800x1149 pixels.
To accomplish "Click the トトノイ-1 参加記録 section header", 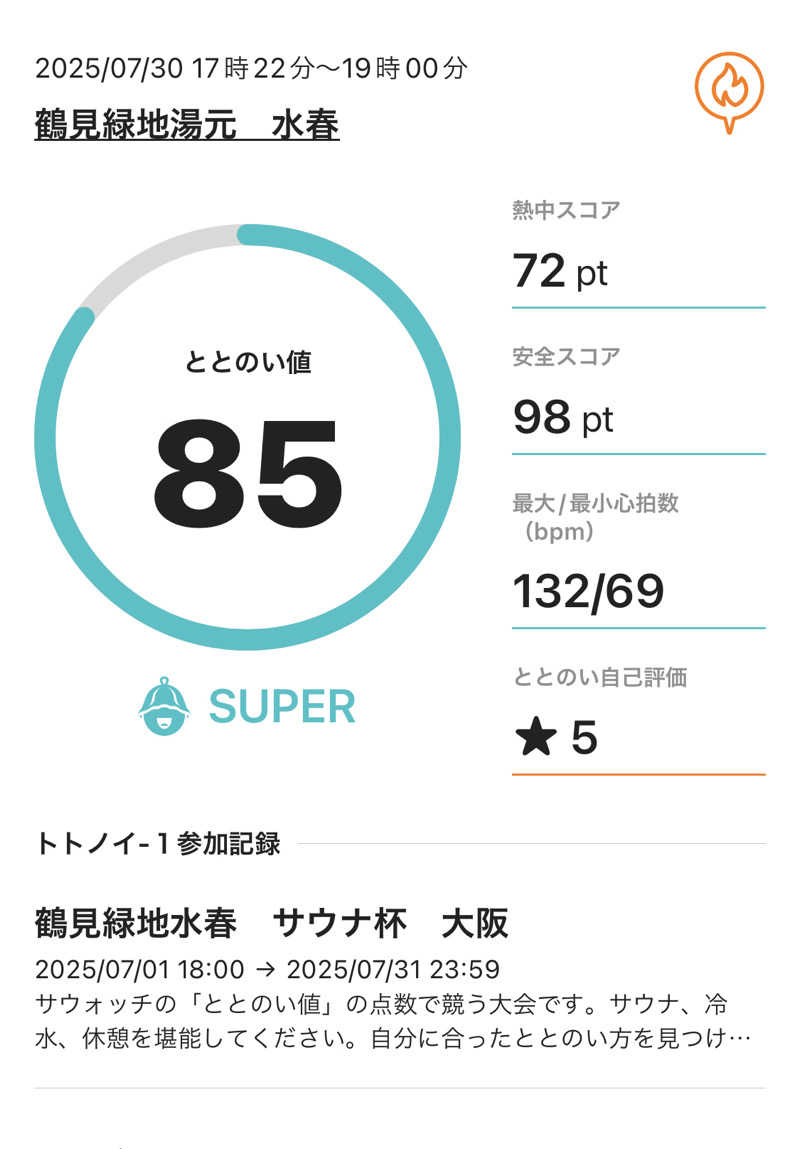I will pos(158,844).
